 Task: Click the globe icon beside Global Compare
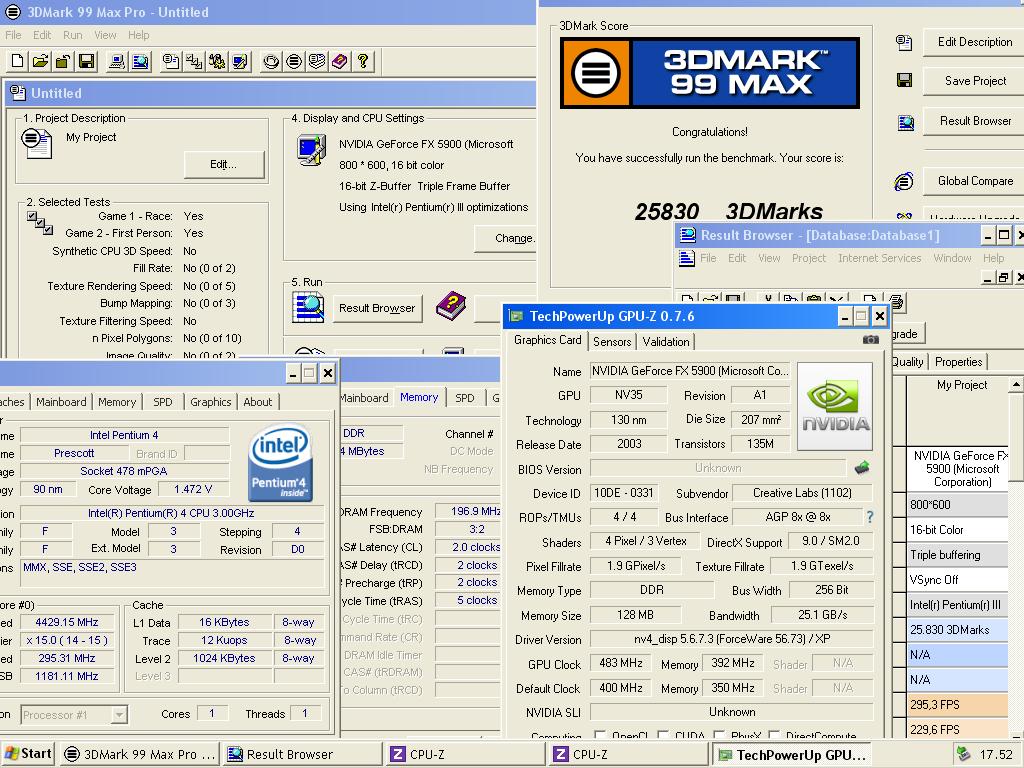(904, 181)
